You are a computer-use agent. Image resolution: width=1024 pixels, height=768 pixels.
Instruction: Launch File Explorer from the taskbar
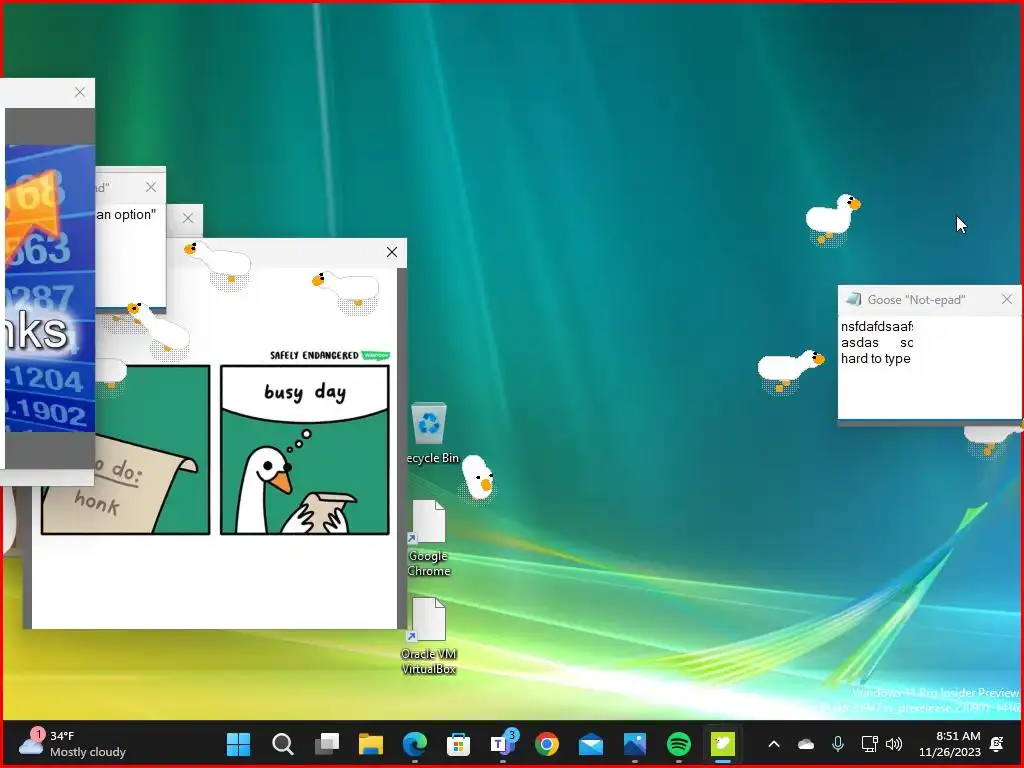click(371, 744)
